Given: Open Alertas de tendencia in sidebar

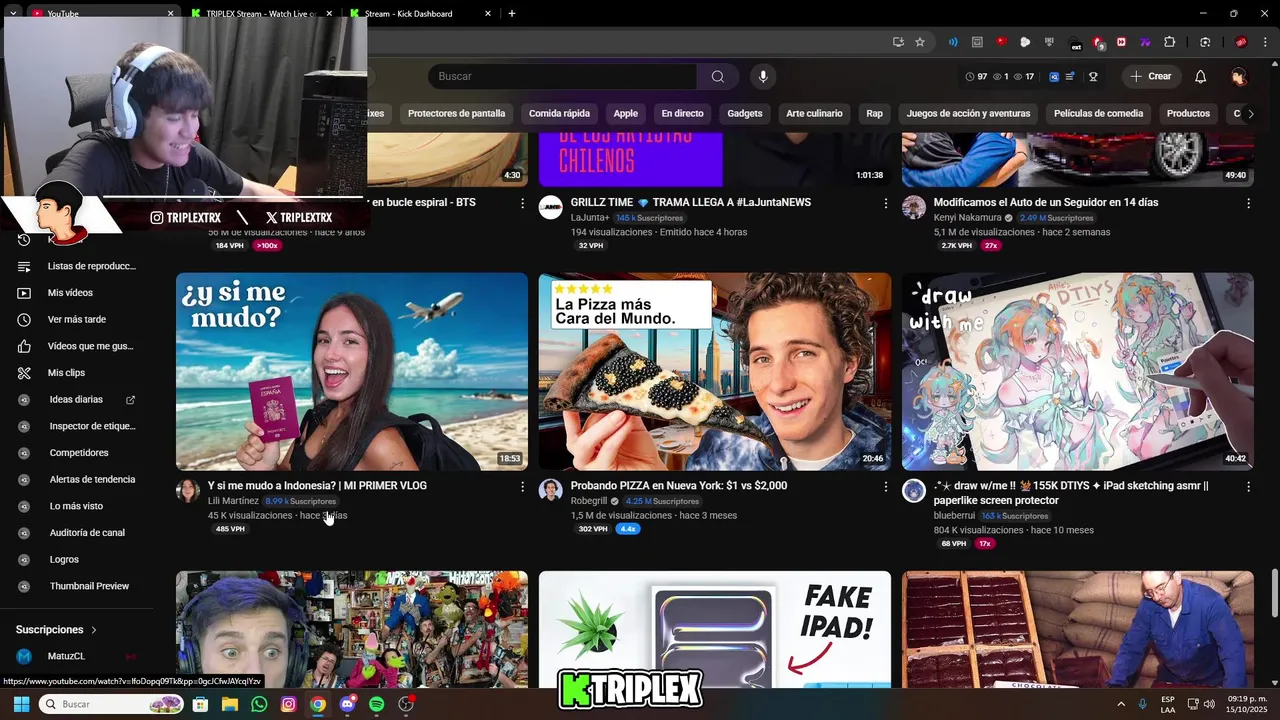Looking at the screenshot, I should click(x=76, y=479).
